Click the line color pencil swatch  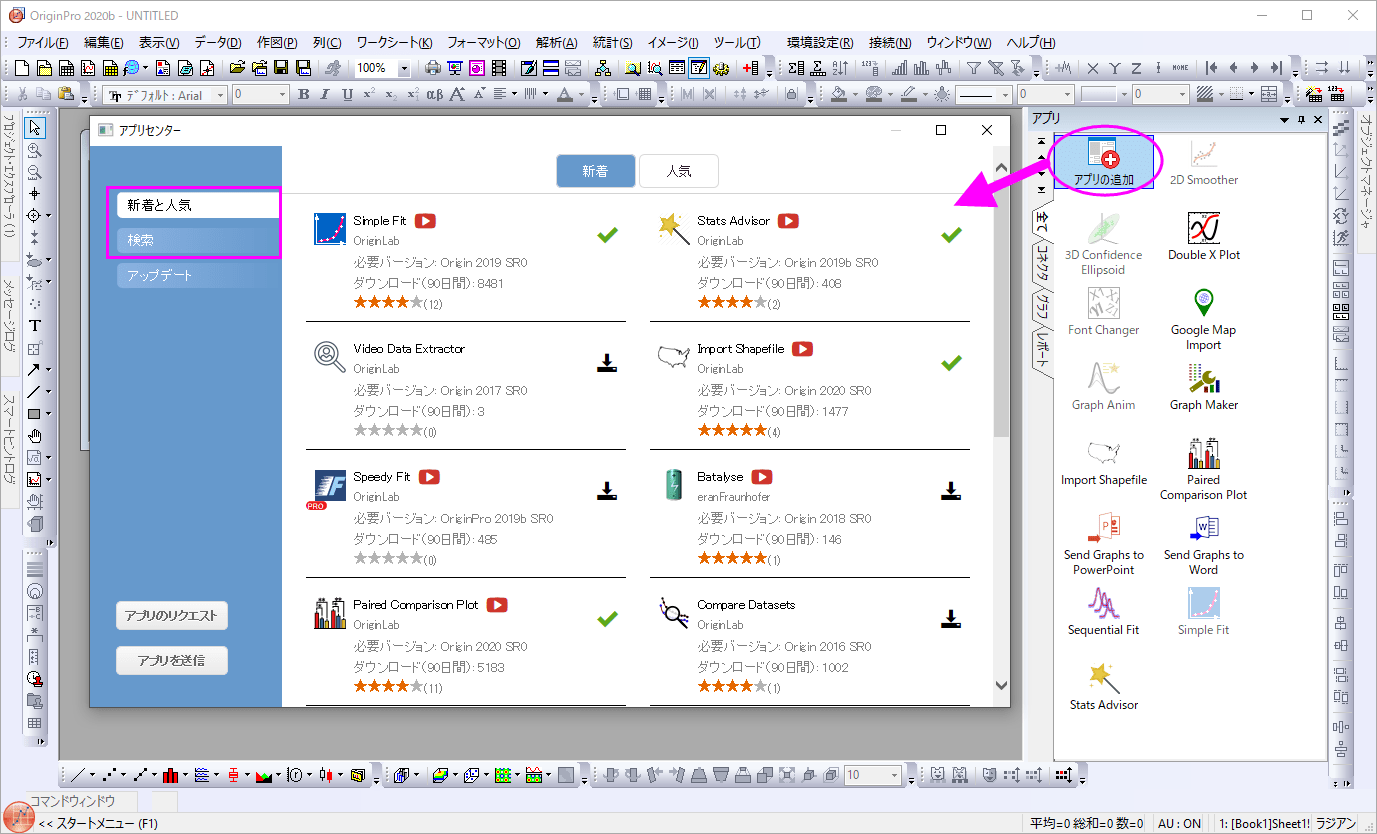point(908,95)
